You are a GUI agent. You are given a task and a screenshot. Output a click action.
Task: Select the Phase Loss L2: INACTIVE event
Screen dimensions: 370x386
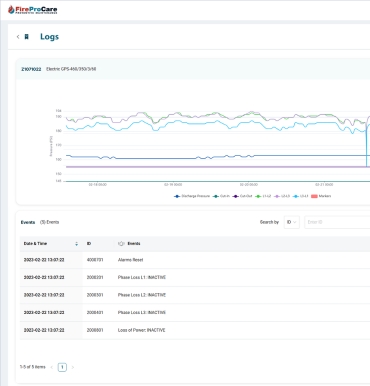tap(142, 295)
